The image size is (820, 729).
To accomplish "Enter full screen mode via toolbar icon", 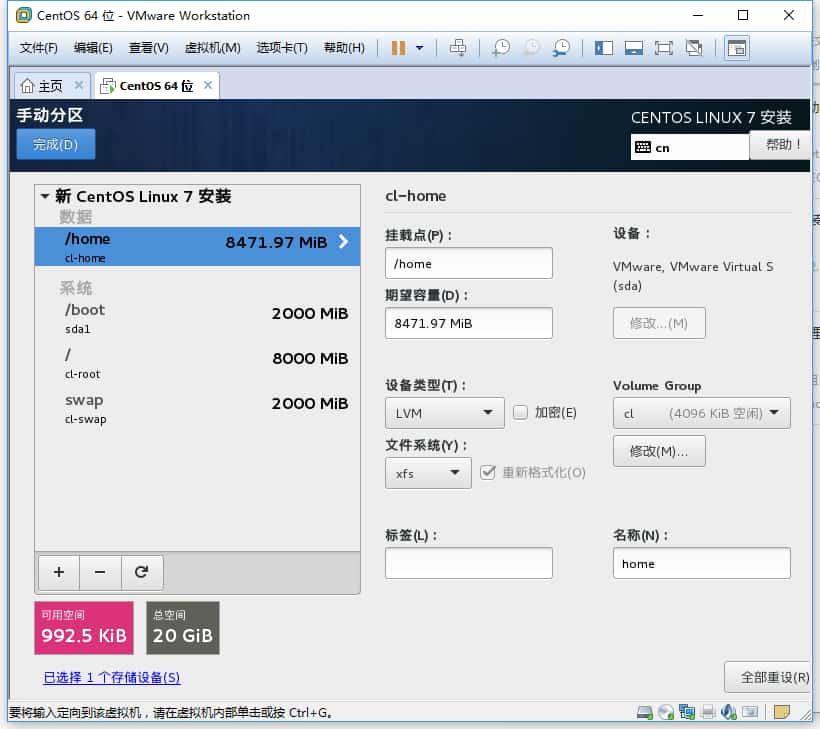I will tap(663, 48).
